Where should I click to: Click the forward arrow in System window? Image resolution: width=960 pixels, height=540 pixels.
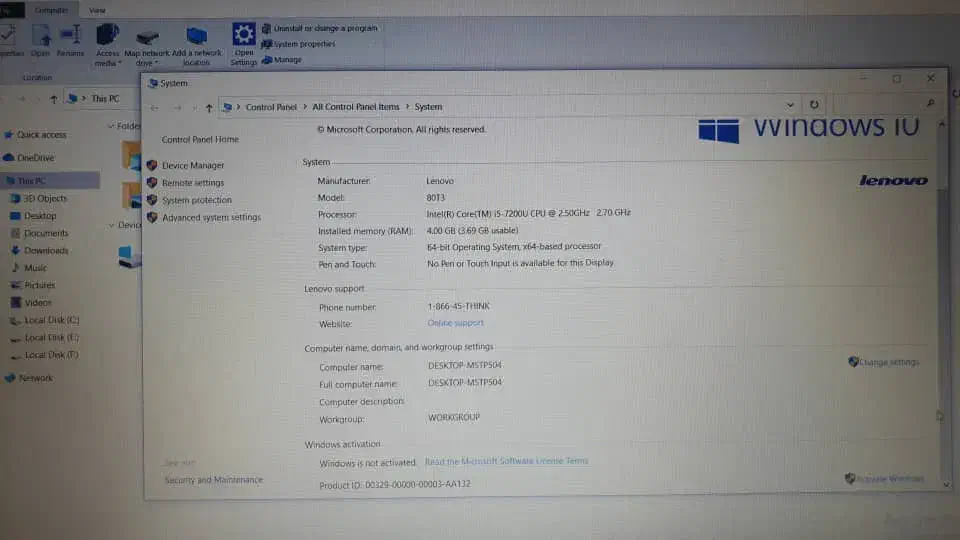[x=177, y=108]
